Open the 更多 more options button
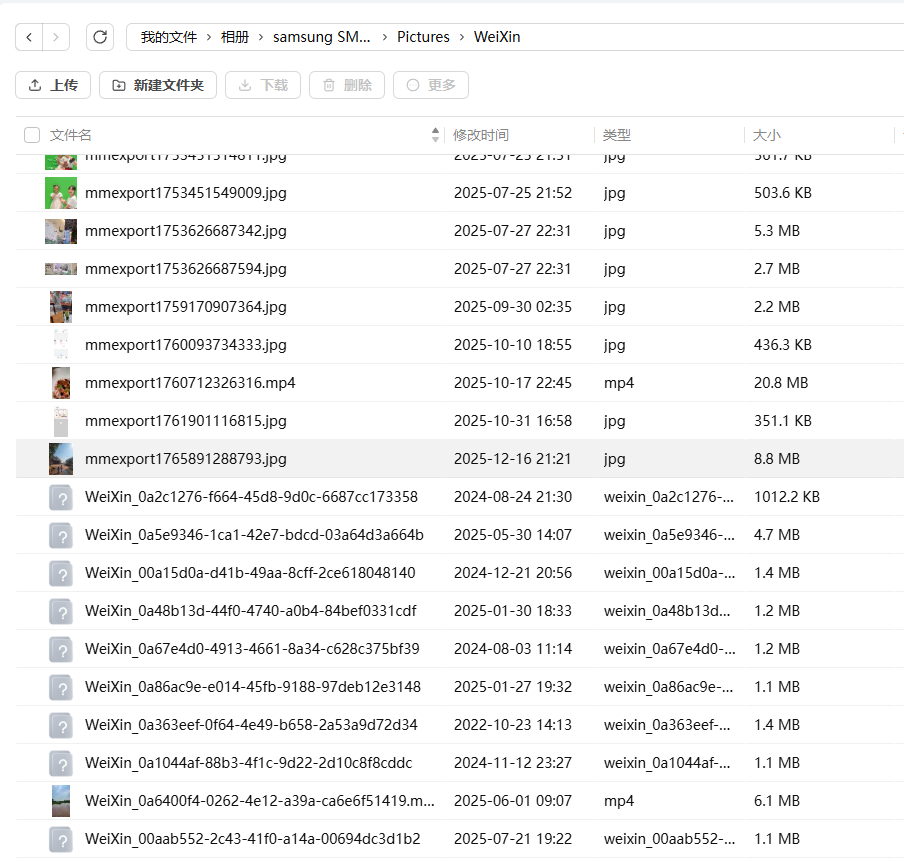This screenshot has height=861, width=904. pyautogui.click(x=431, y=85)
